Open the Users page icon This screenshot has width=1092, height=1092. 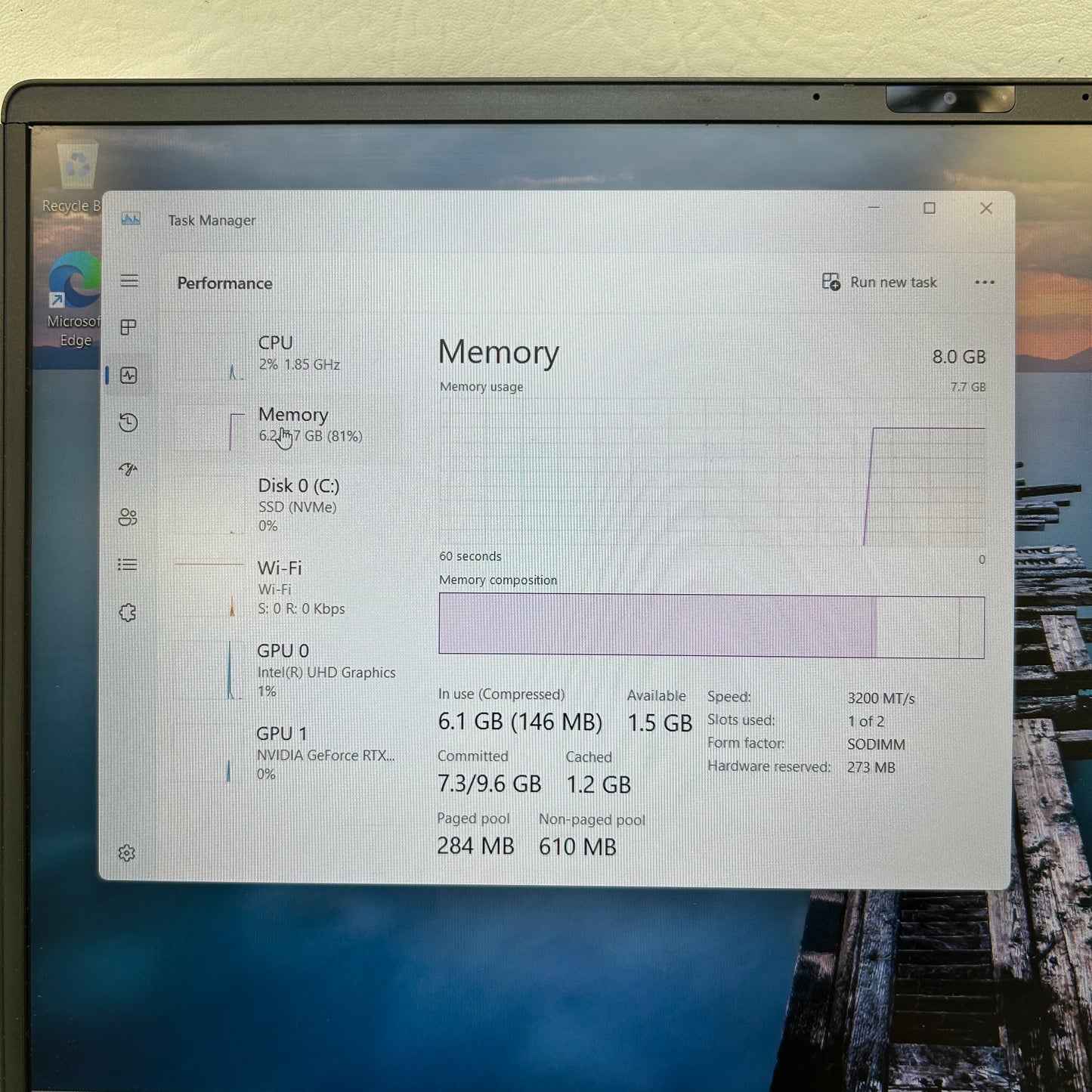pyautogui.click(x=128, y=517)
